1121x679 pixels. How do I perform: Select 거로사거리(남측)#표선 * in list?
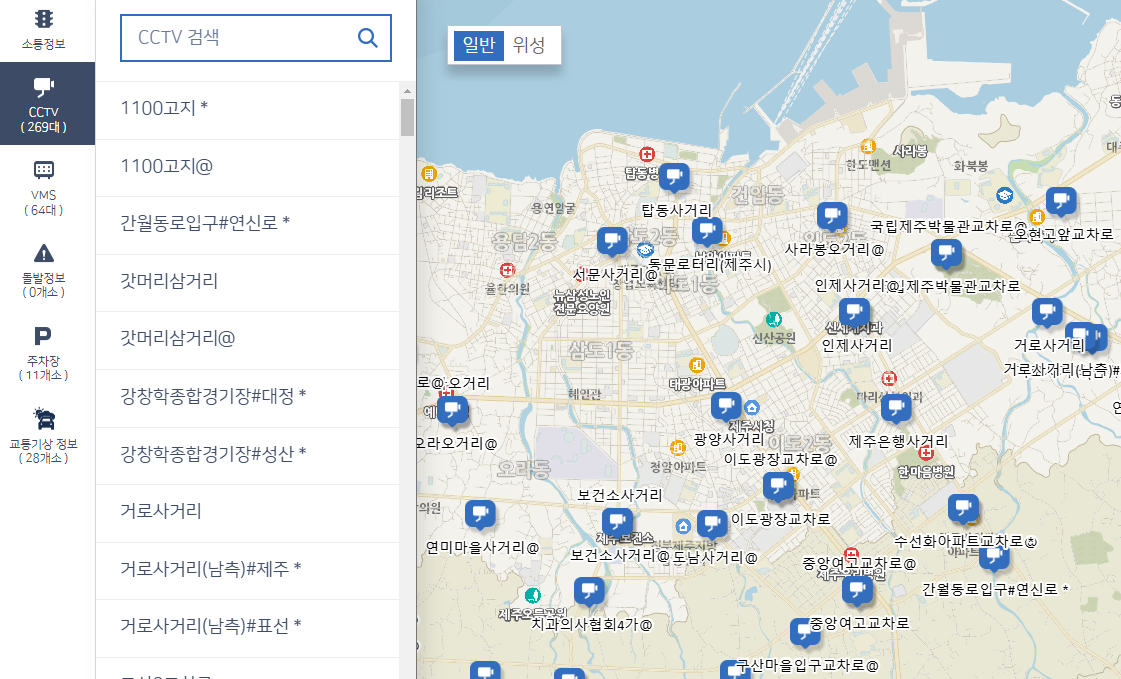point(247,628)
